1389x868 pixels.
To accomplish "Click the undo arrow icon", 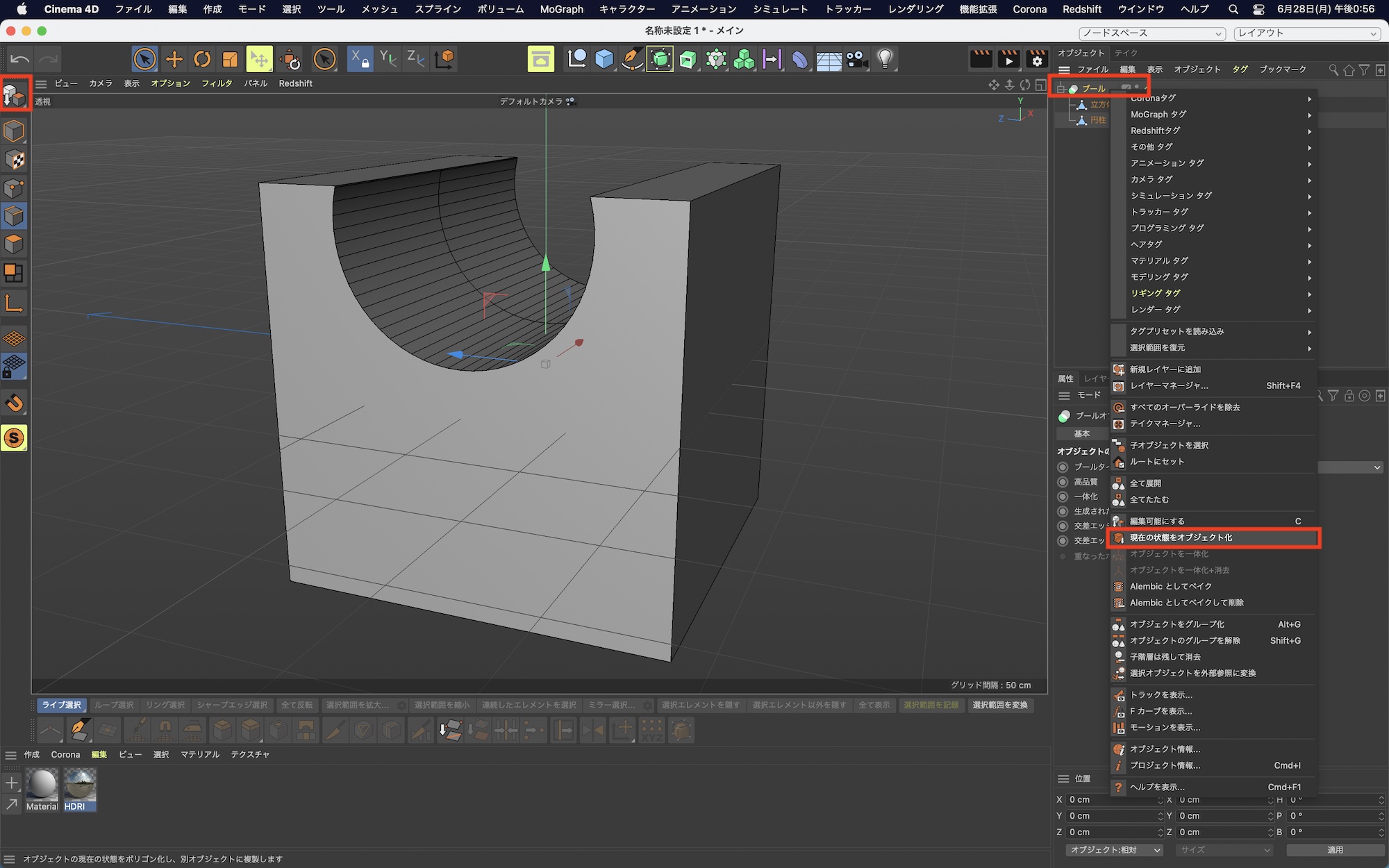I will 19,60.
